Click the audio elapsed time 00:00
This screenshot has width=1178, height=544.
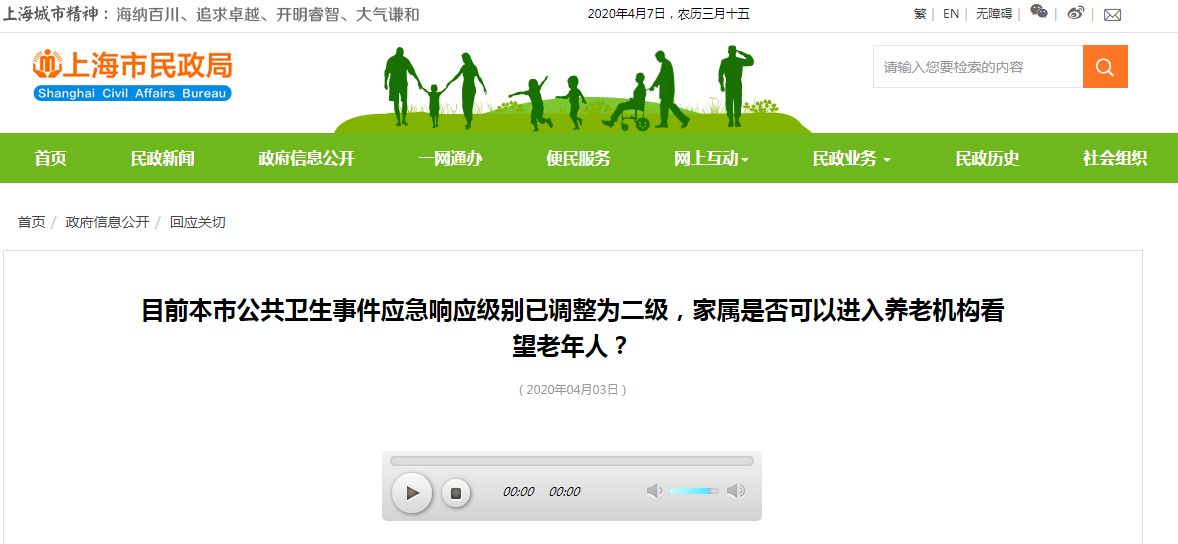point(518,491)
